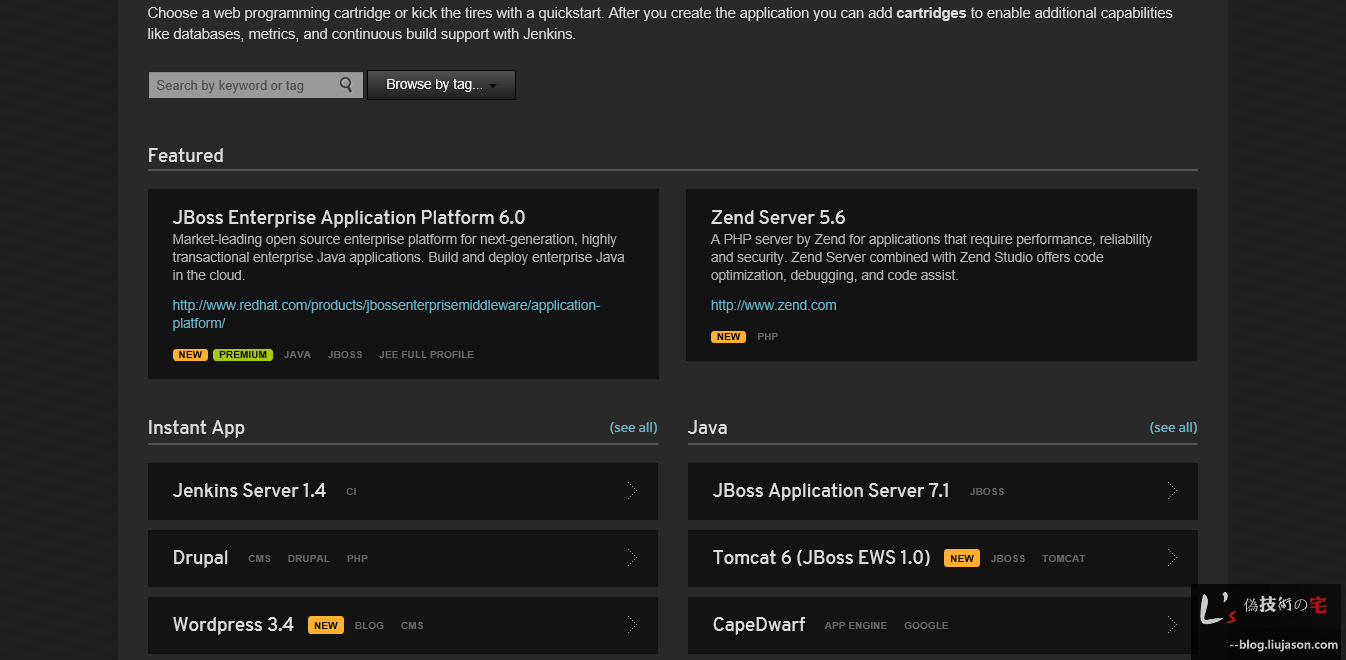Click the CMS tag in the Drupal row
The width and height of the screenshot is (1346, 660).
[x=259, y=559]
